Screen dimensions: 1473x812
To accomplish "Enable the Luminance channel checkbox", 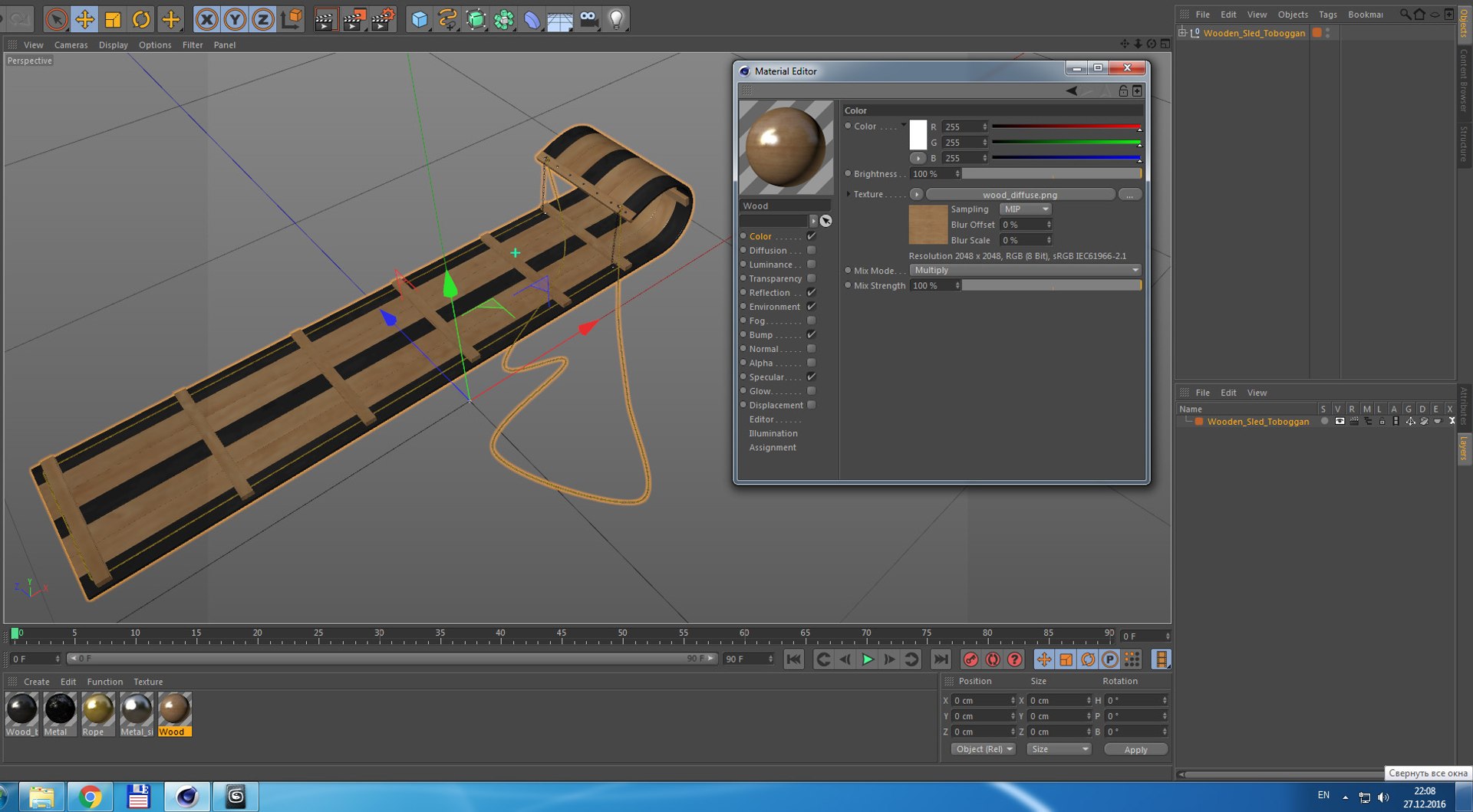I will click(811, 265).
